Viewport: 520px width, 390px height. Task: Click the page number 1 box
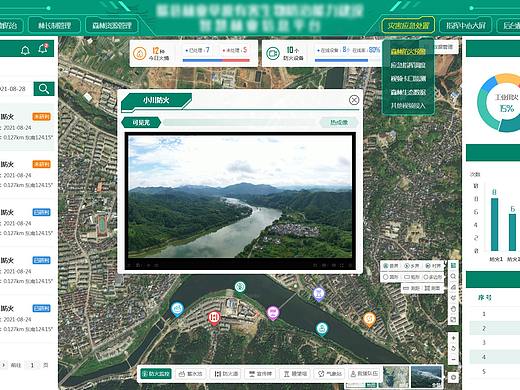pos(32,365)
